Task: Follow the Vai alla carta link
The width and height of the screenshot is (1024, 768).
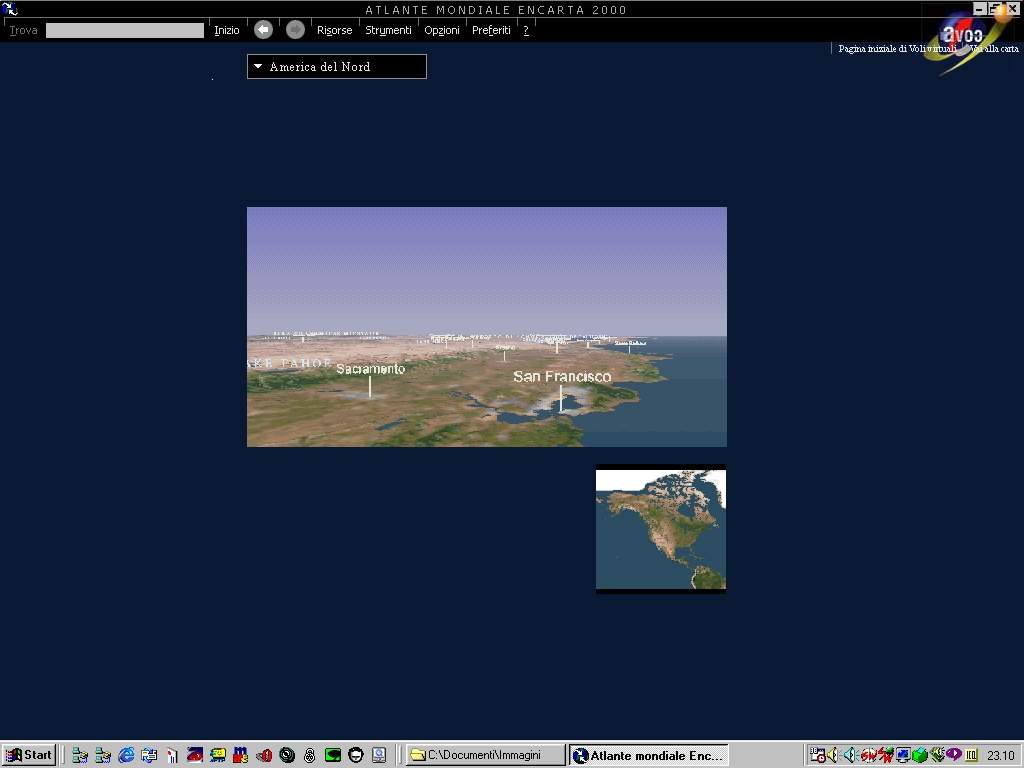Action: [x=993, y=48]
